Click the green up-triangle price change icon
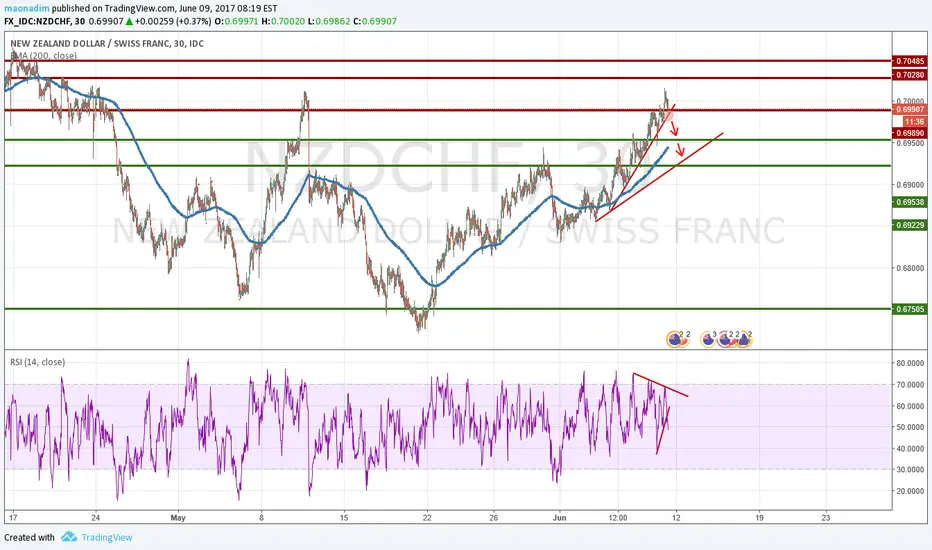This screenshot has height=550, width=932. (129, 21)
